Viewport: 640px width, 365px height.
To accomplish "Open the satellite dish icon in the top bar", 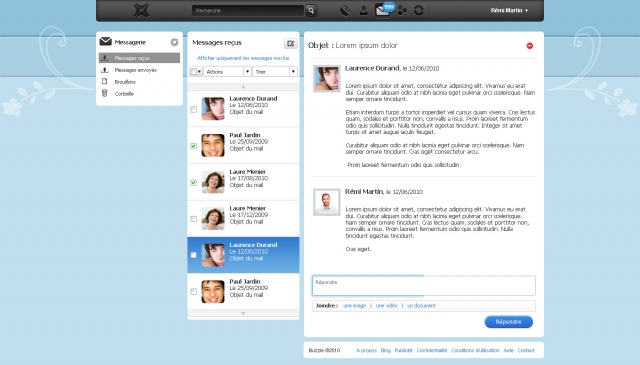I will [x=345, y=11].
